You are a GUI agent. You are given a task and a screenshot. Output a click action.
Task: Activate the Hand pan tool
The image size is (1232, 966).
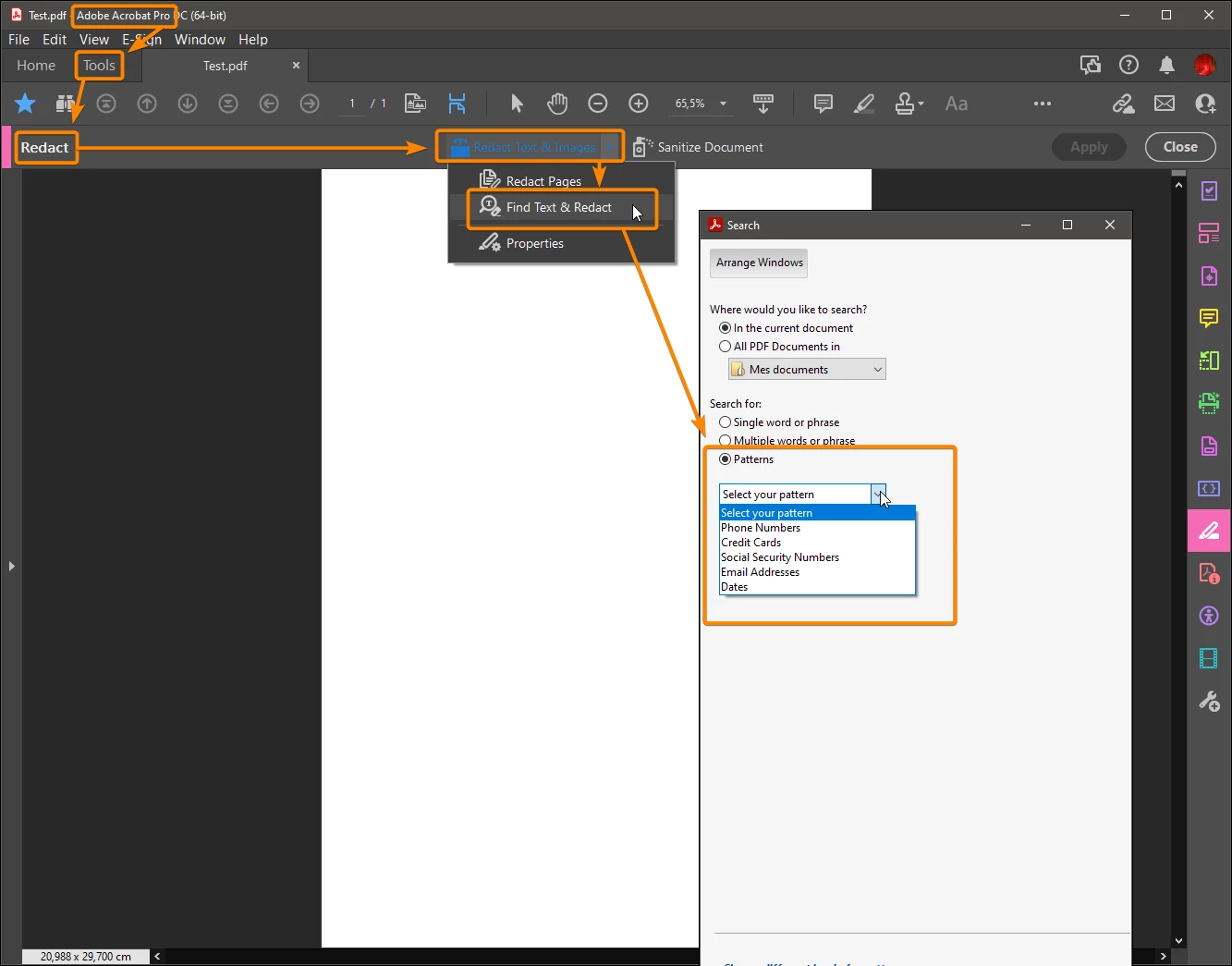557,104
